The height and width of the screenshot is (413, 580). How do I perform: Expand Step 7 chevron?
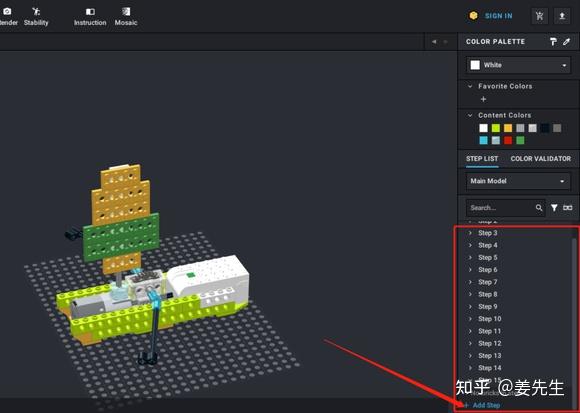click(470, 282)
